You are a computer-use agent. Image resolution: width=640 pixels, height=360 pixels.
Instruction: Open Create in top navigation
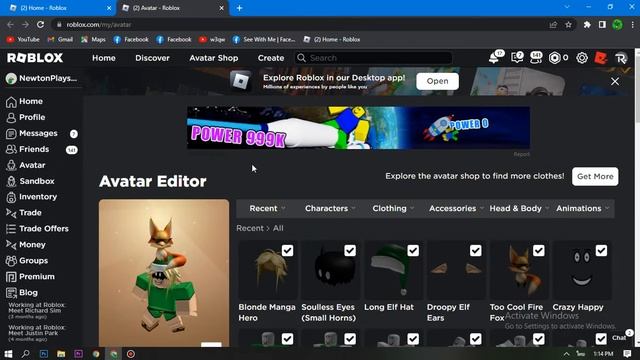(271, 58)
